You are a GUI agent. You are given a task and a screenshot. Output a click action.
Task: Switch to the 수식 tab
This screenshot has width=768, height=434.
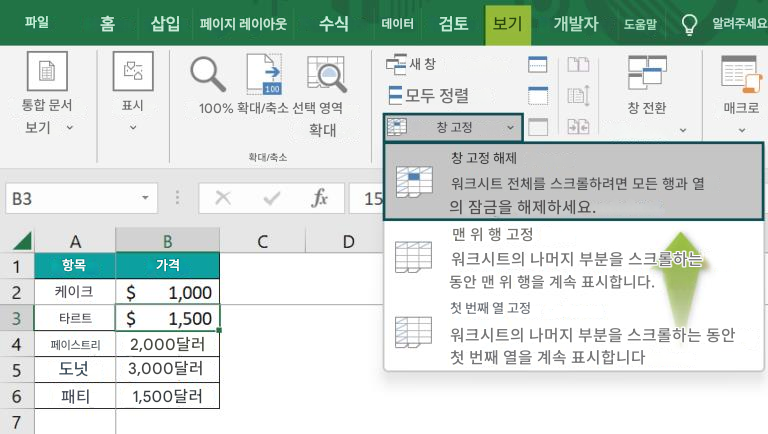[x=334, y=23]
